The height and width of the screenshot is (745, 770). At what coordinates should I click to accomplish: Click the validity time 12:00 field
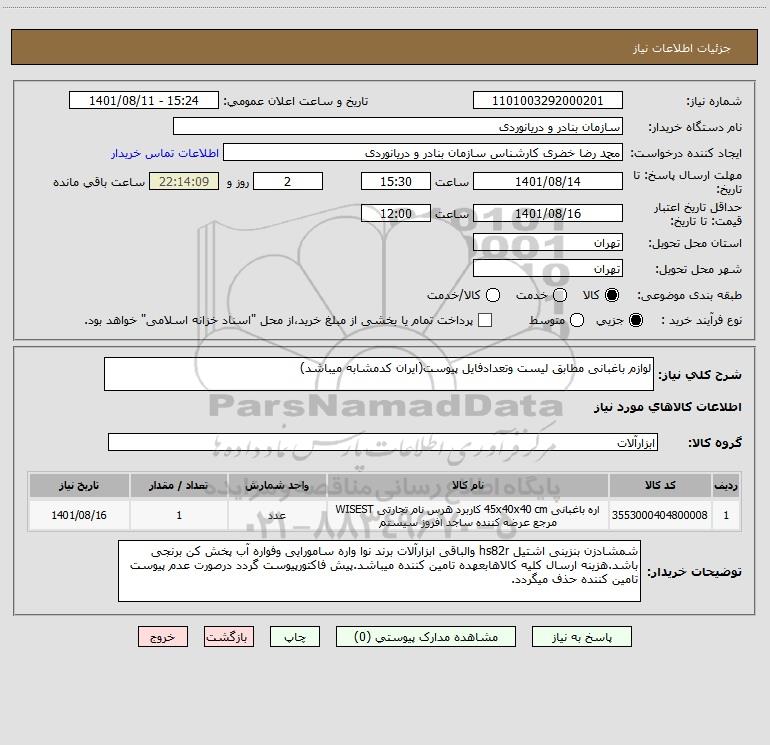tap(396, 213)
